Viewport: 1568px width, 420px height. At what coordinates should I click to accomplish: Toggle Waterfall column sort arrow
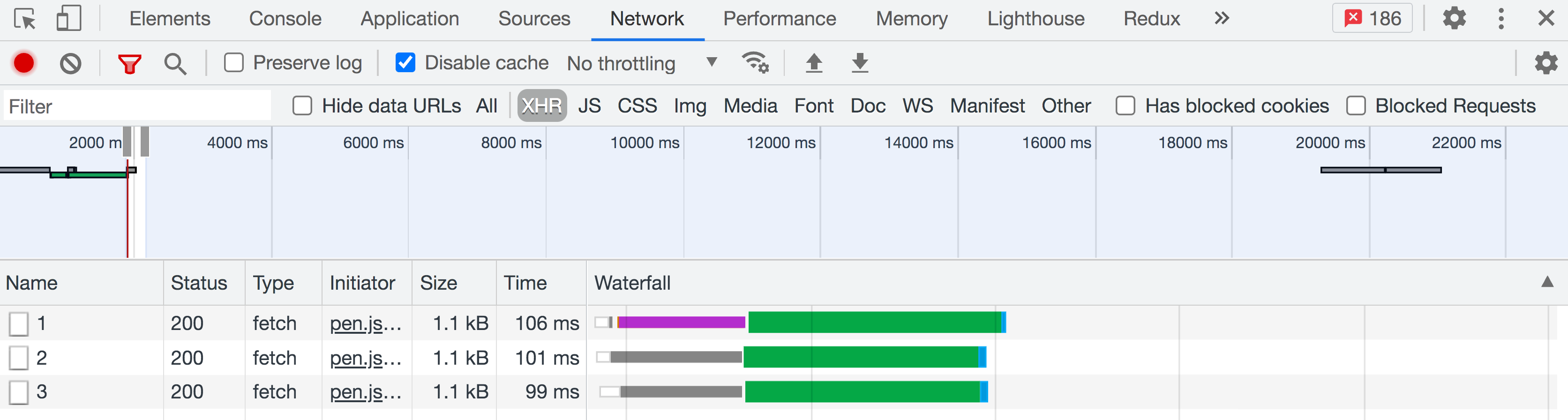tap(1547, 283)
